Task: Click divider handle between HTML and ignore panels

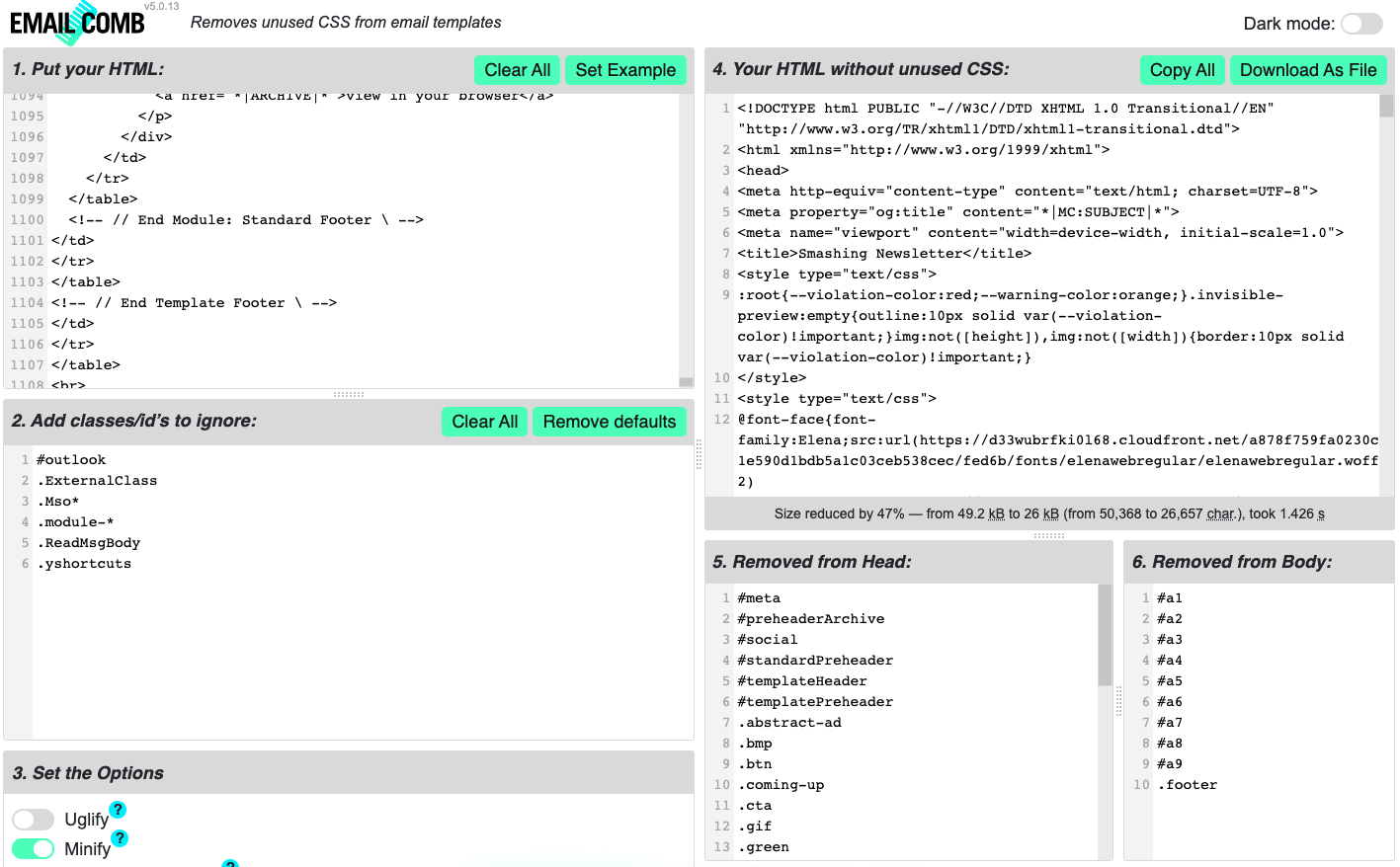Action: (349, 394)
